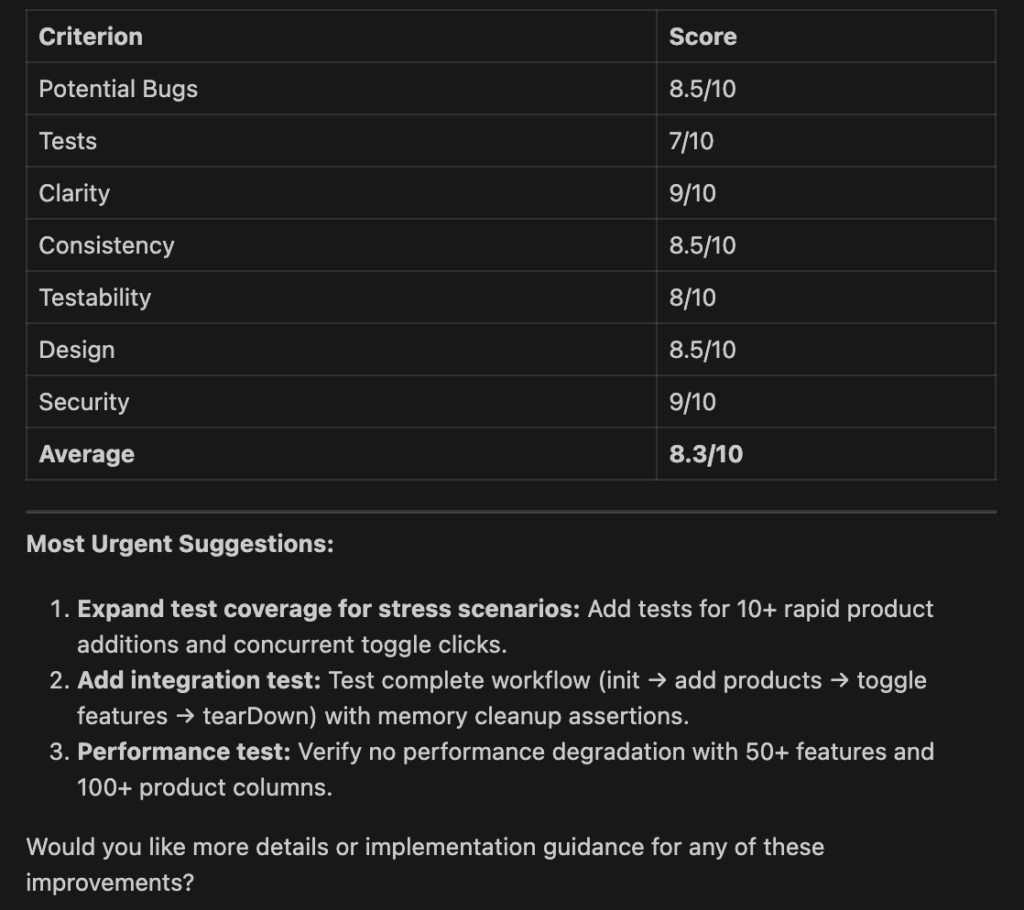This screenshot has width=1024, height=910.
Task: Select the Testability criterion cell
Action: (x=95, y=297)
